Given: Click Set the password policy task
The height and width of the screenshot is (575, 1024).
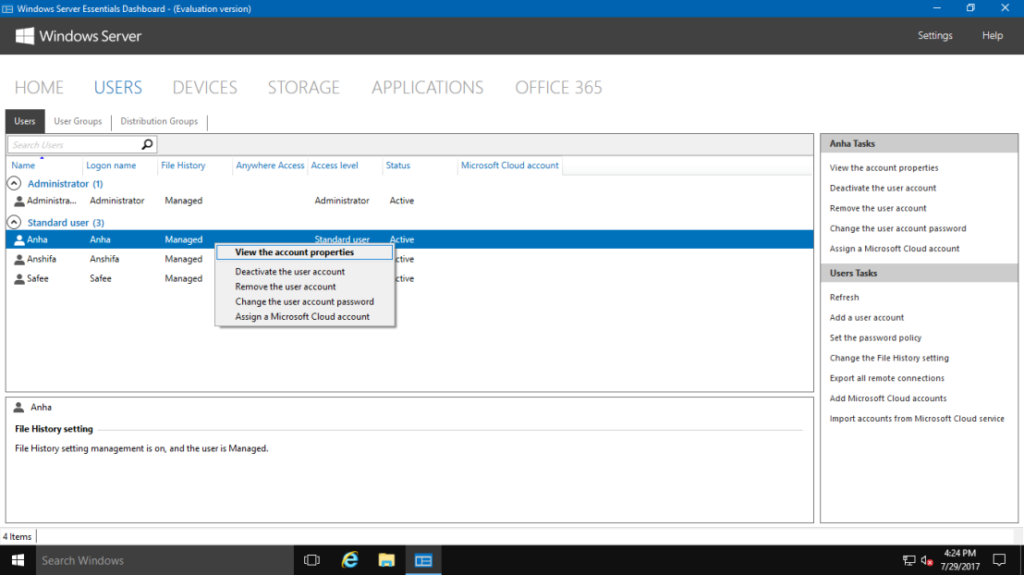Looking at the screenshot, I should (875, 338).
